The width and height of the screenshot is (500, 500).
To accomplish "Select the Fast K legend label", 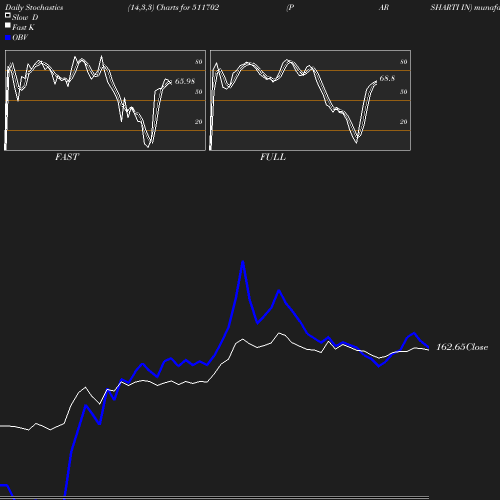I will pos(23,27).
